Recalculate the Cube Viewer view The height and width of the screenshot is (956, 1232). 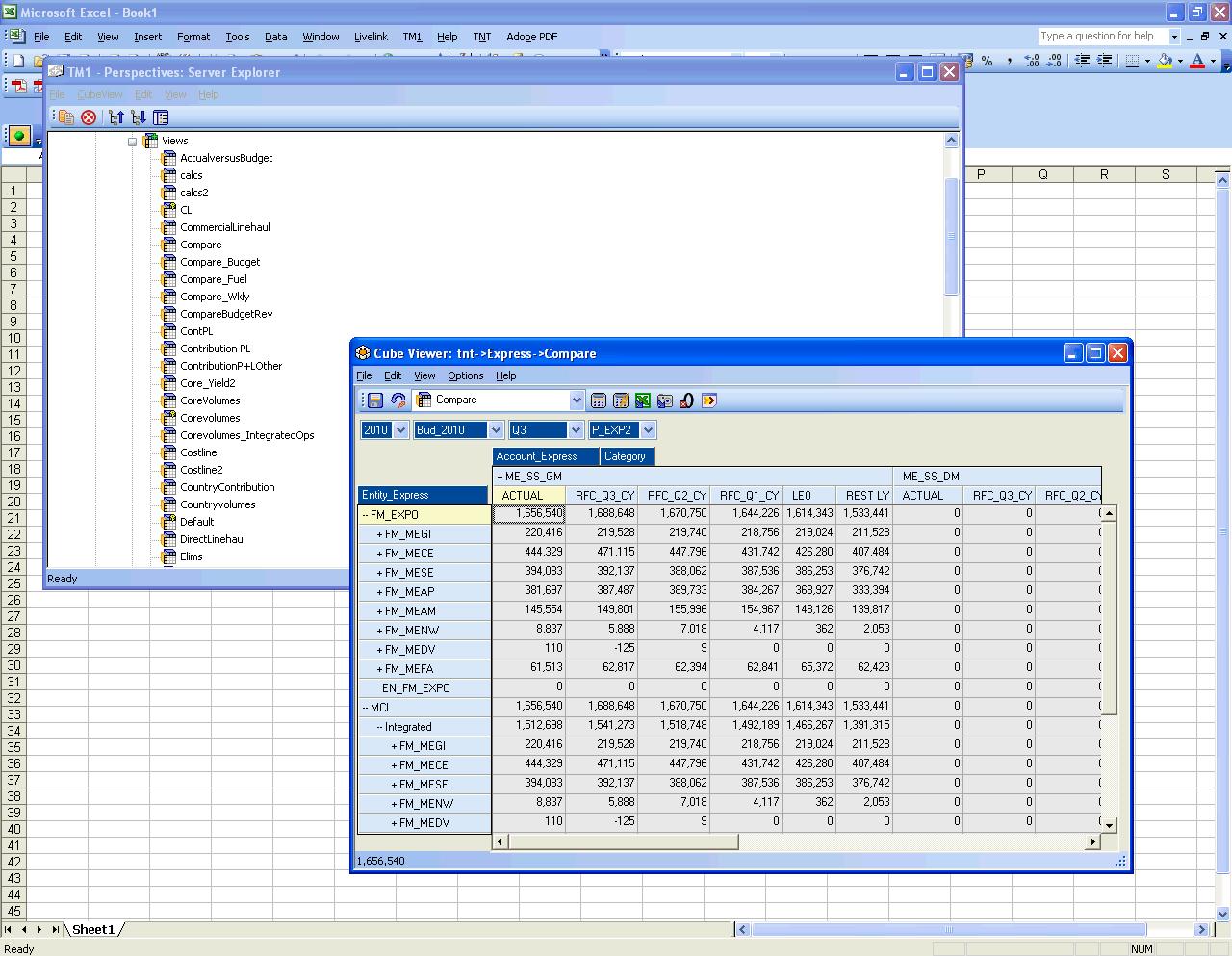click(398, 400)
